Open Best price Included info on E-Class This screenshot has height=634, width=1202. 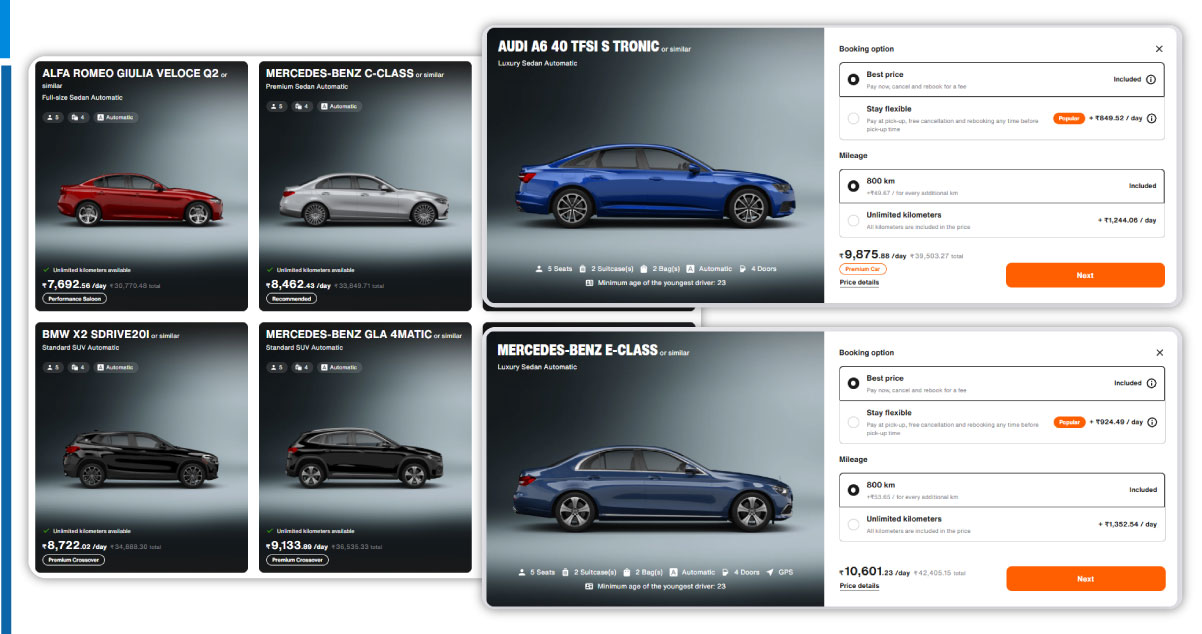[1151, 383]
